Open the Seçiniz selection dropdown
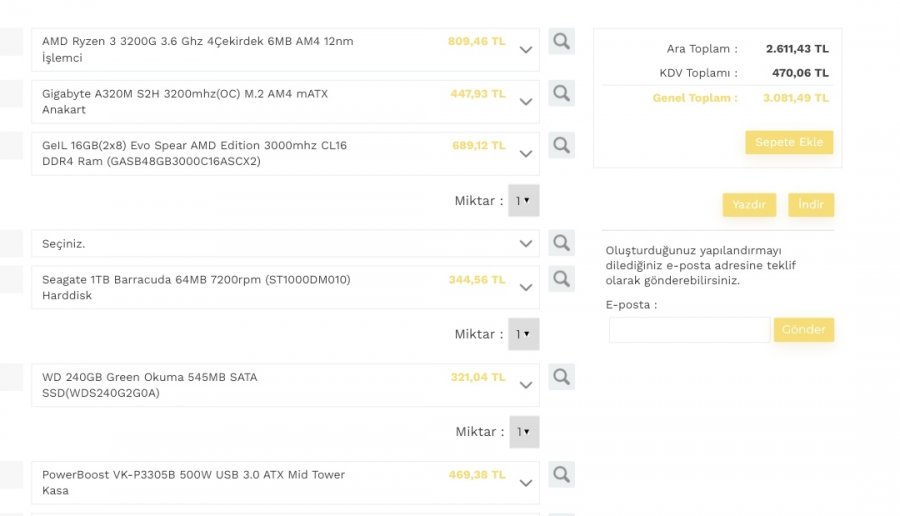This screenshot has width=900, height=516. coord(526,244)
